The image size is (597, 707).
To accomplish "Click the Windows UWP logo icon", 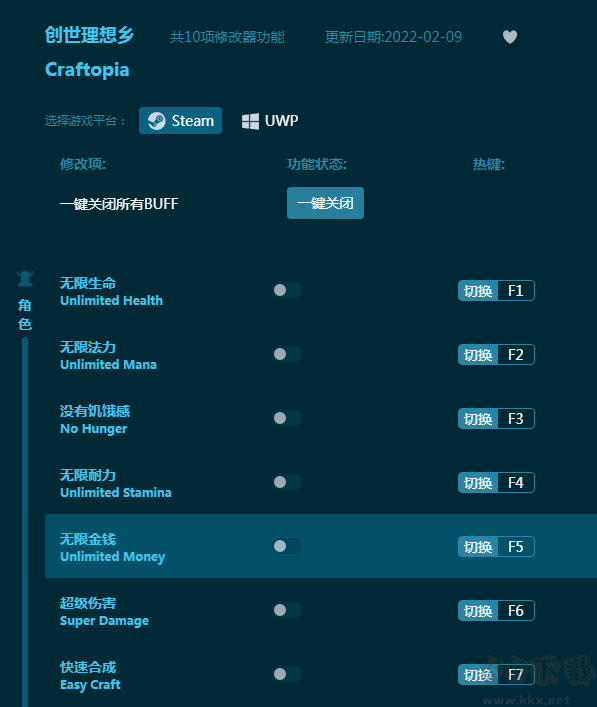I will (250, 121).
